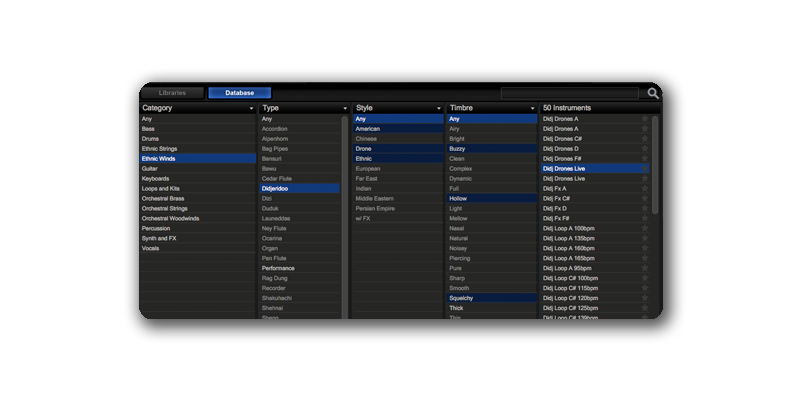Star the Didj Loop C# 115bpm instrument
Image resolution: width=800 pixels, height=400 pixels.
coord(645,288)
